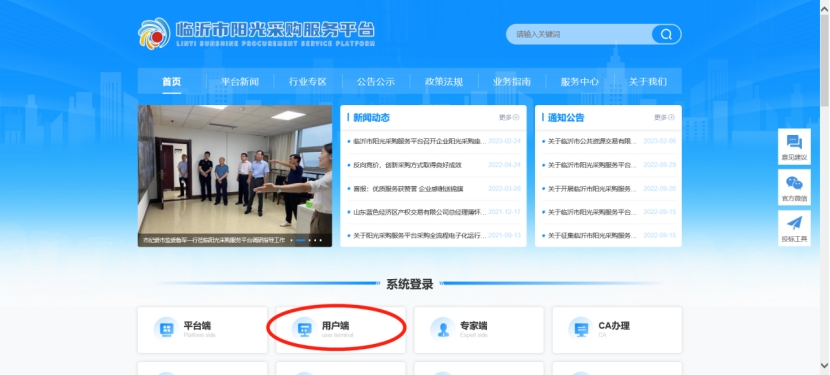Image resolution: width=830 pixels, height=375 pixels.
Task: Open the news item dated 2023-02-24
Action: [x=434, y=141]
